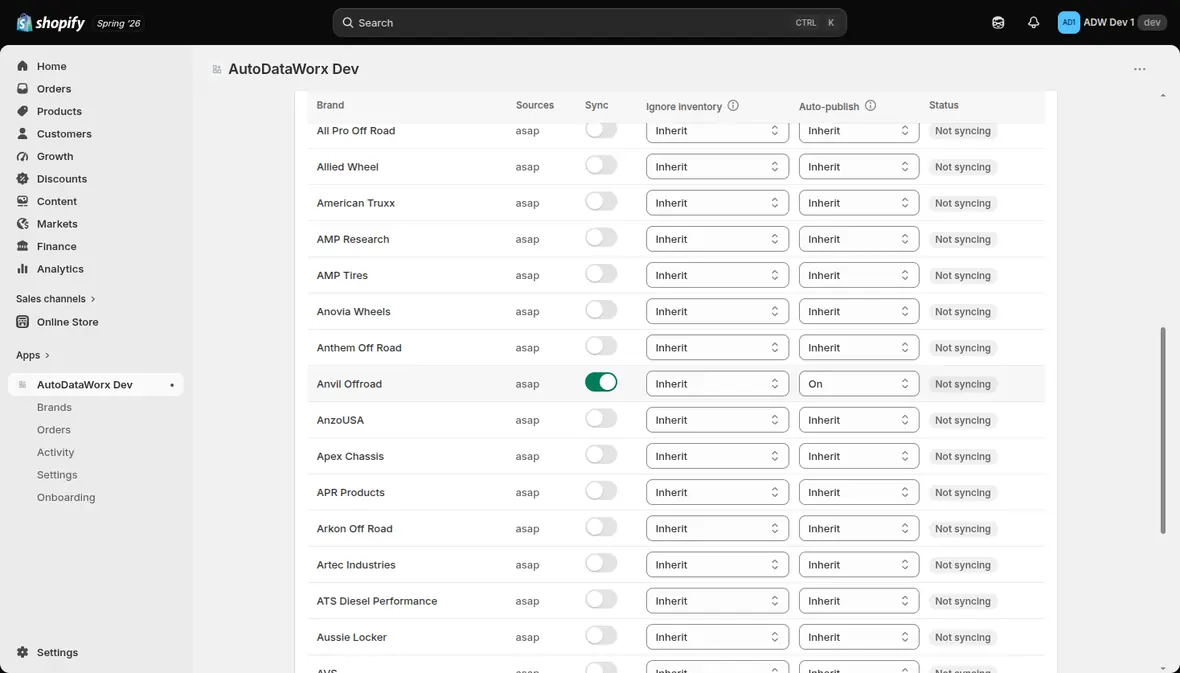1180x673 pixels.
Task: Click the Not syncing badge for Aussie Locker
Action: (x=963, y=637)
